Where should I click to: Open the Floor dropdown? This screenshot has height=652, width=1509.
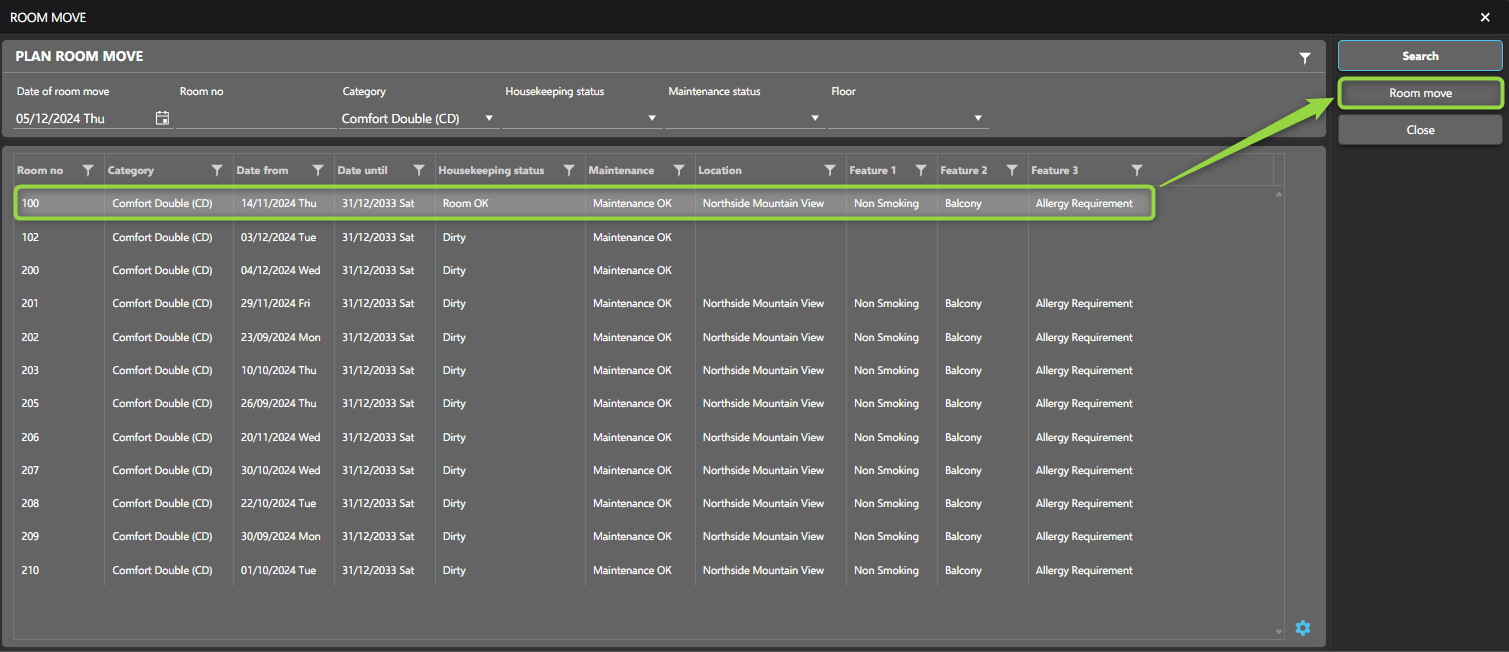pyautogui.click(x=978, y=118)
